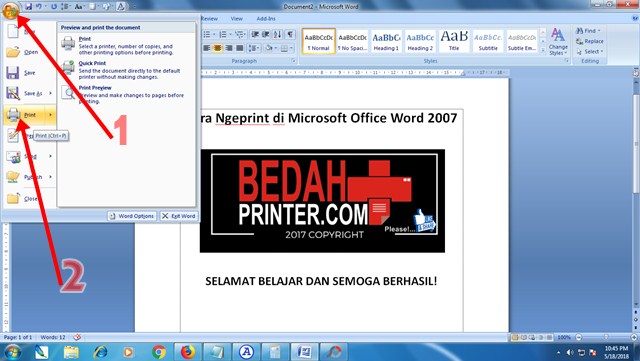Click the Windows Start button

point(13,352)
